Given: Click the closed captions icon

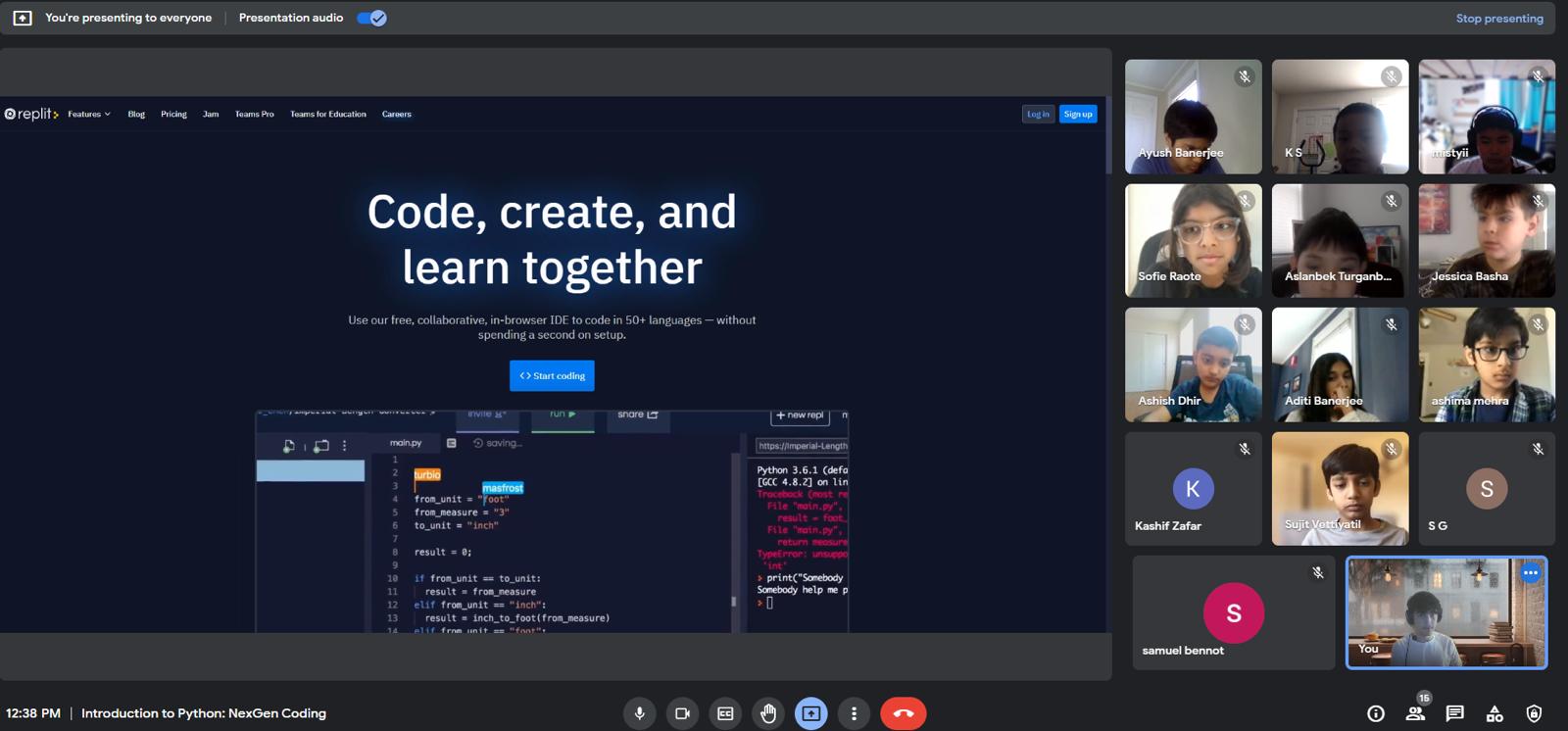Looking at the screenshot, I should point(725,713).
